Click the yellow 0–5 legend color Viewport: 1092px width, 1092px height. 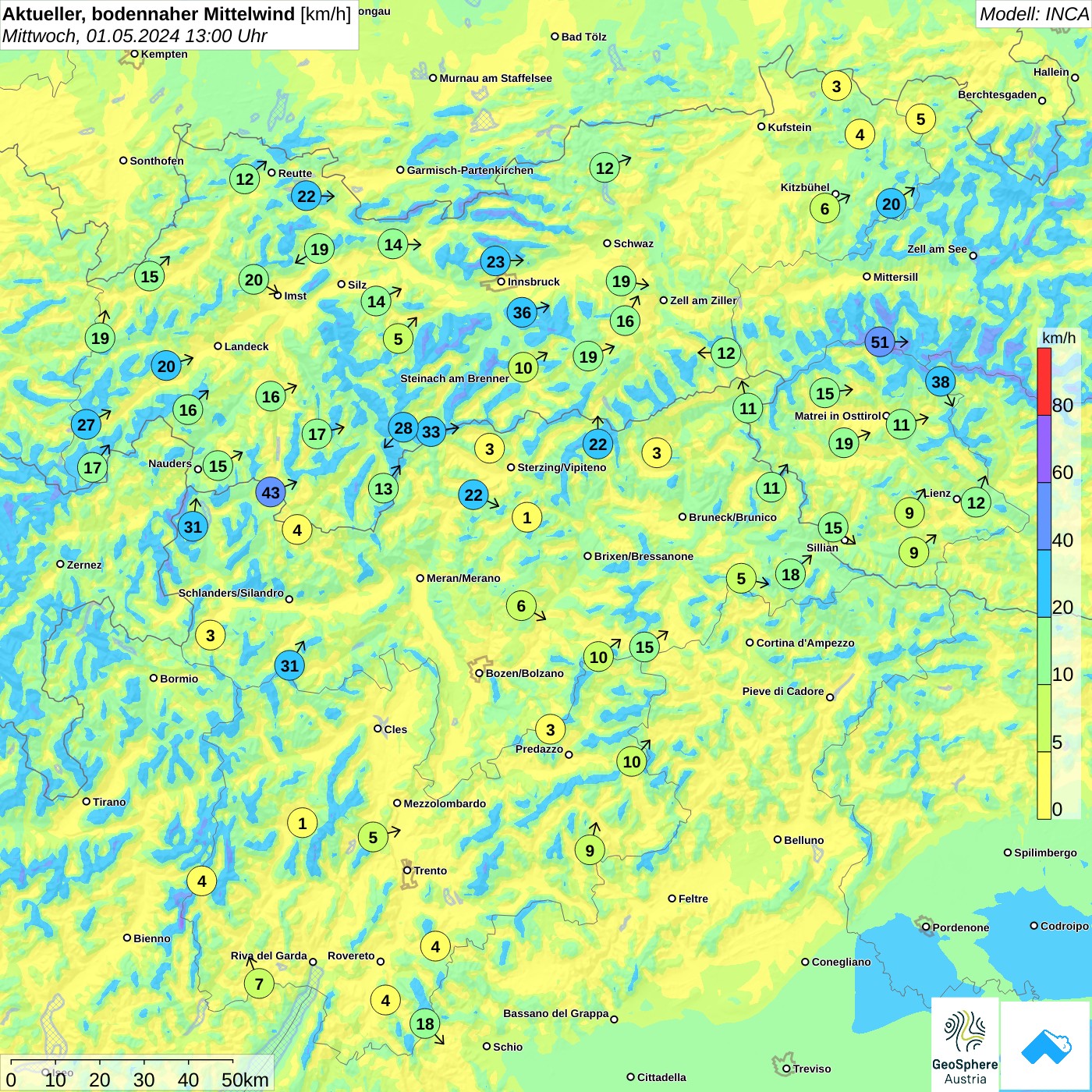tap(1044, 785)
